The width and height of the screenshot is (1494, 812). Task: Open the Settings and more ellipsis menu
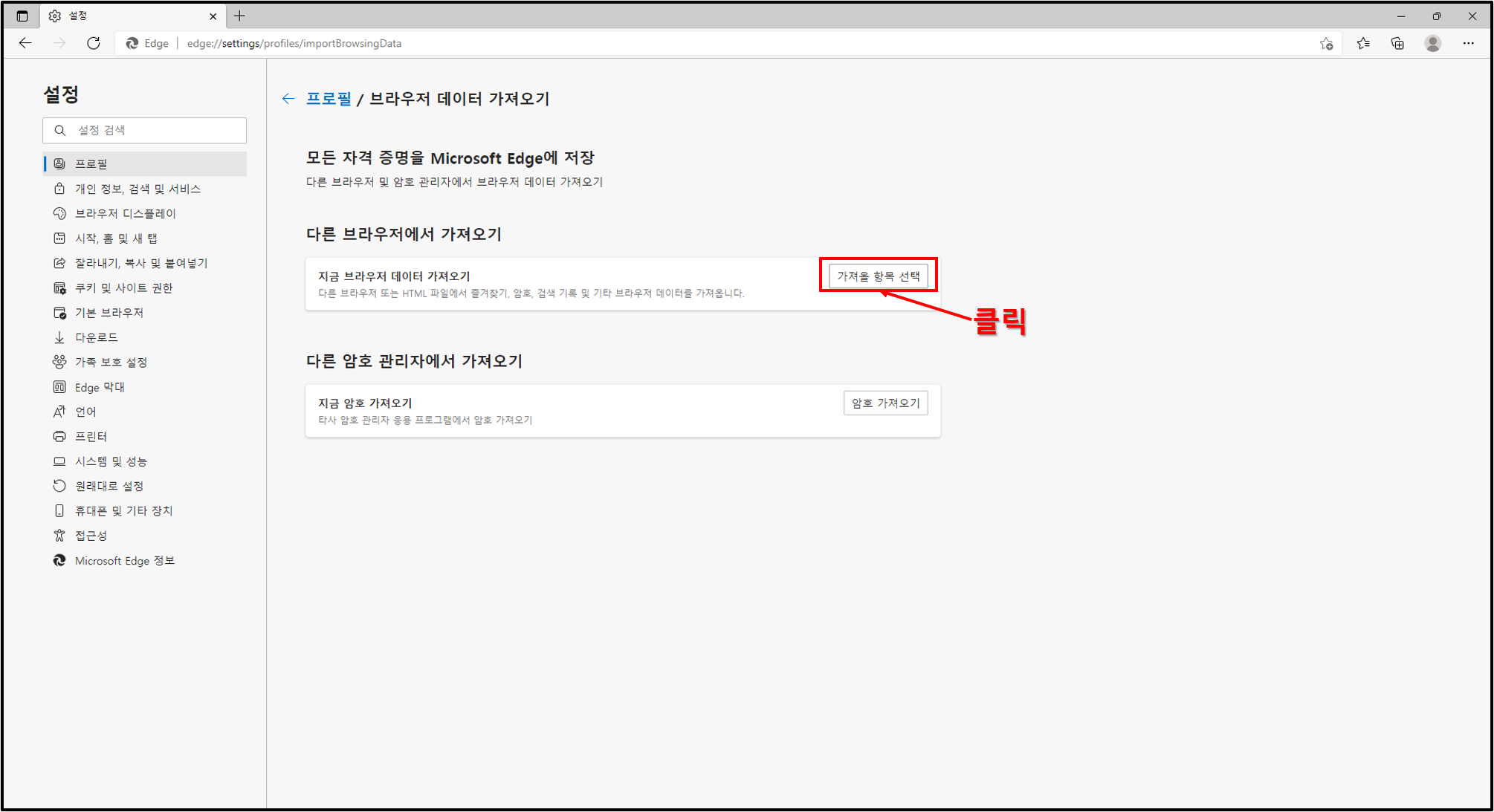coord(1468,43)
